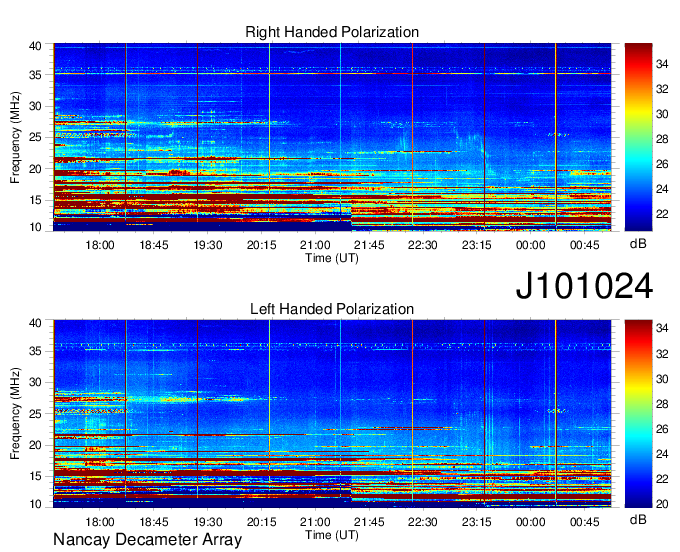This screenshot has width=680, height=552.
Task: Click the 20 dB mark on Left Handed color bar
Action: pyautogui.click(x=662, y=504)
